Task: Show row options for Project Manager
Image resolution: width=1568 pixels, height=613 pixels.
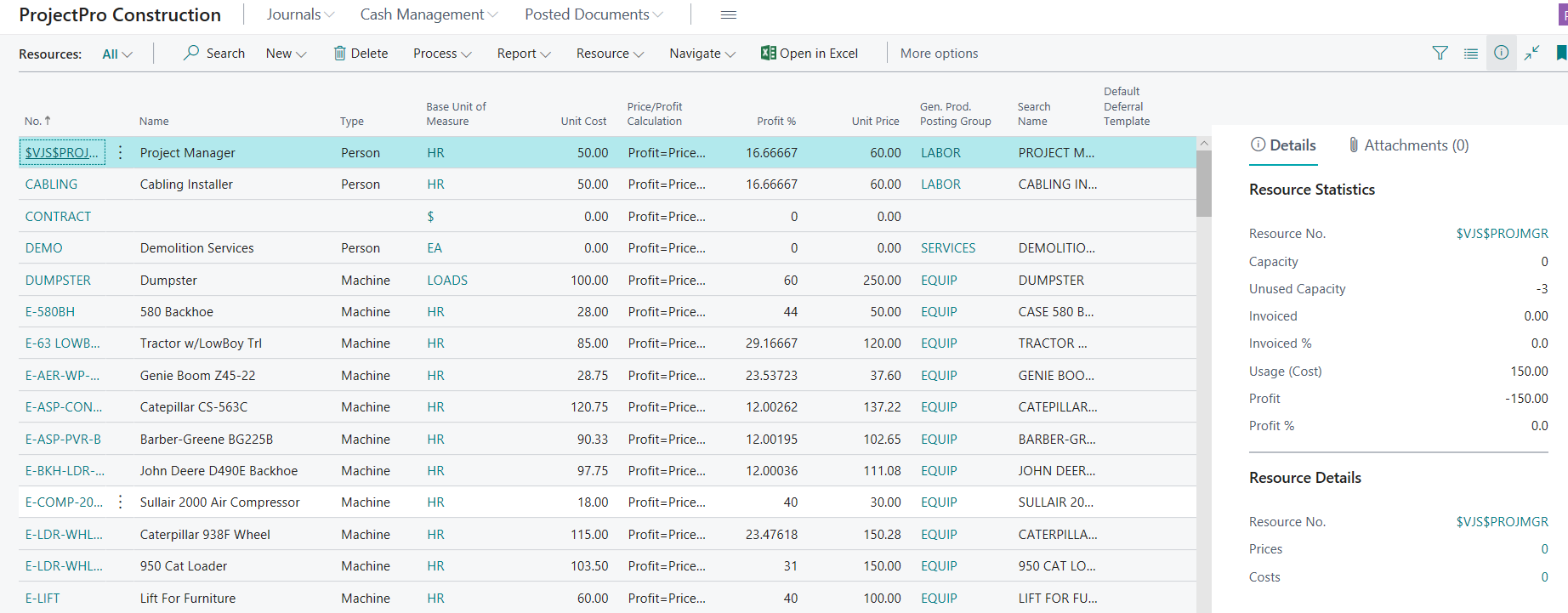Action: [121, 152]
